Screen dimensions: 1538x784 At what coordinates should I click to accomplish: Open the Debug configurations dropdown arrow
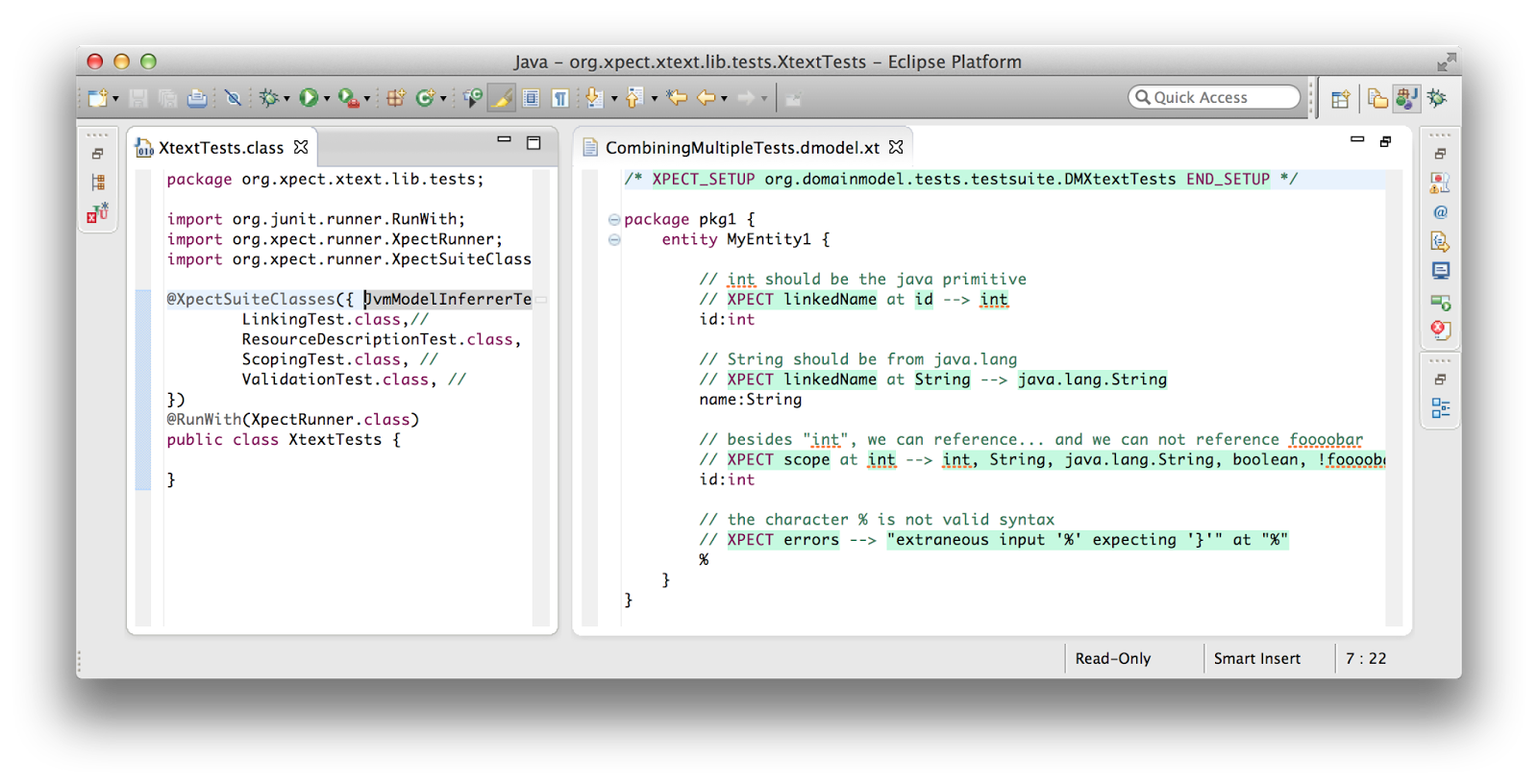pos(286,99)
